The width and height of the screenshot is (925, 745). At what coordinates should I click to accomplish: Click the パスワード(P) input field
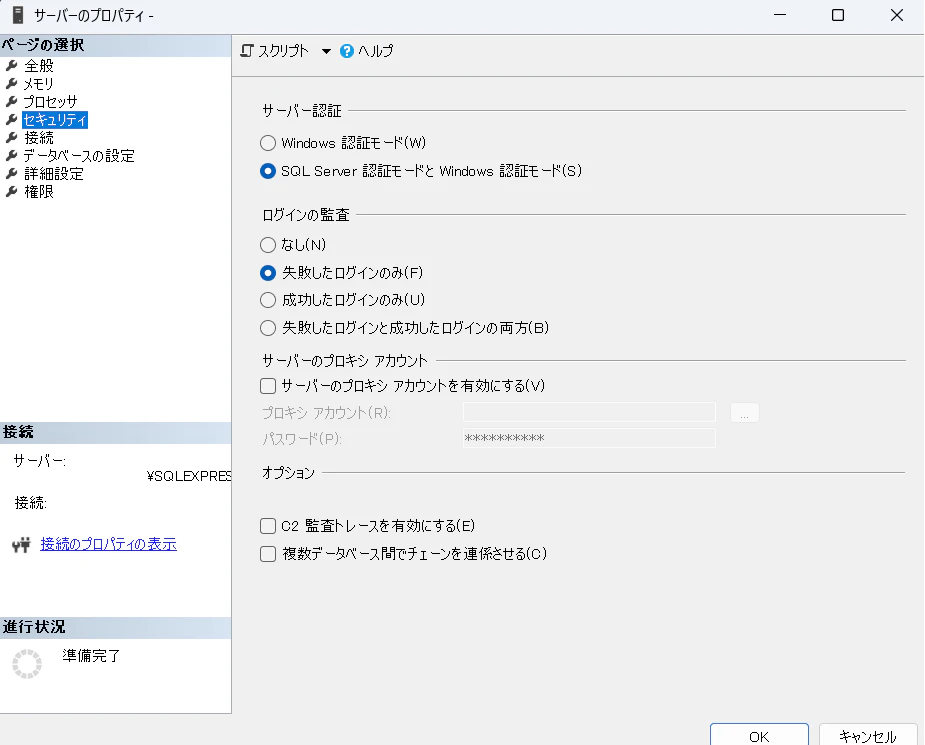click(x=589, y=438)
